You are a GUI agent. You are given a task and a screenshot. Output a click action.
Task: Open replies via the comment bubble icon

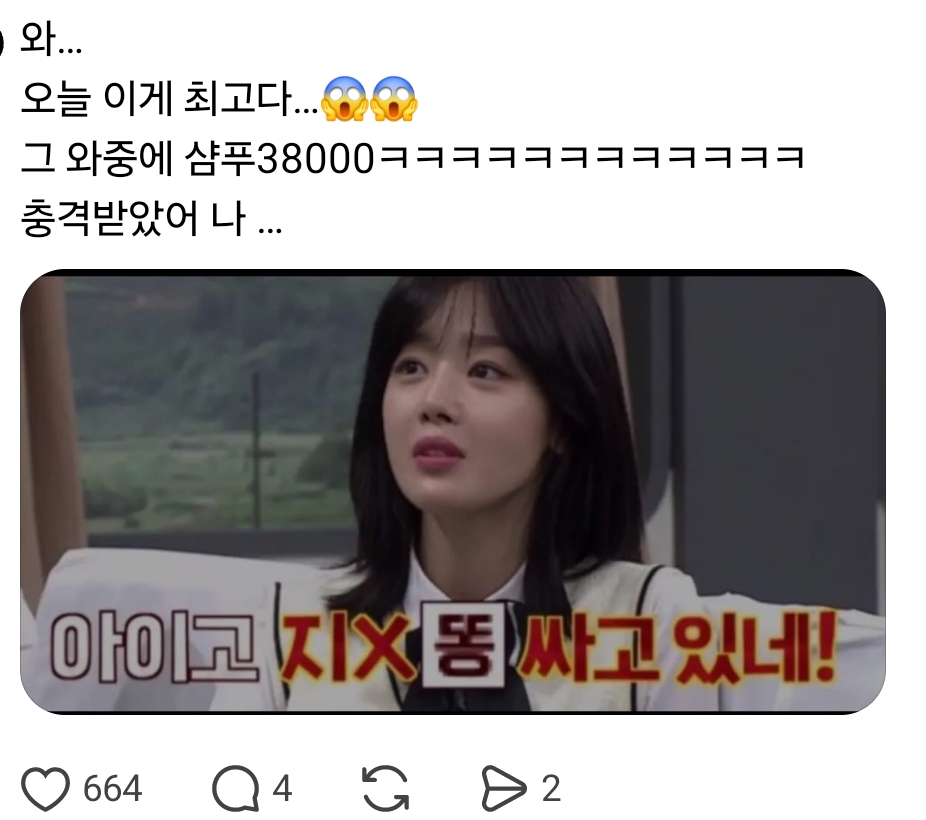point(235,788)
